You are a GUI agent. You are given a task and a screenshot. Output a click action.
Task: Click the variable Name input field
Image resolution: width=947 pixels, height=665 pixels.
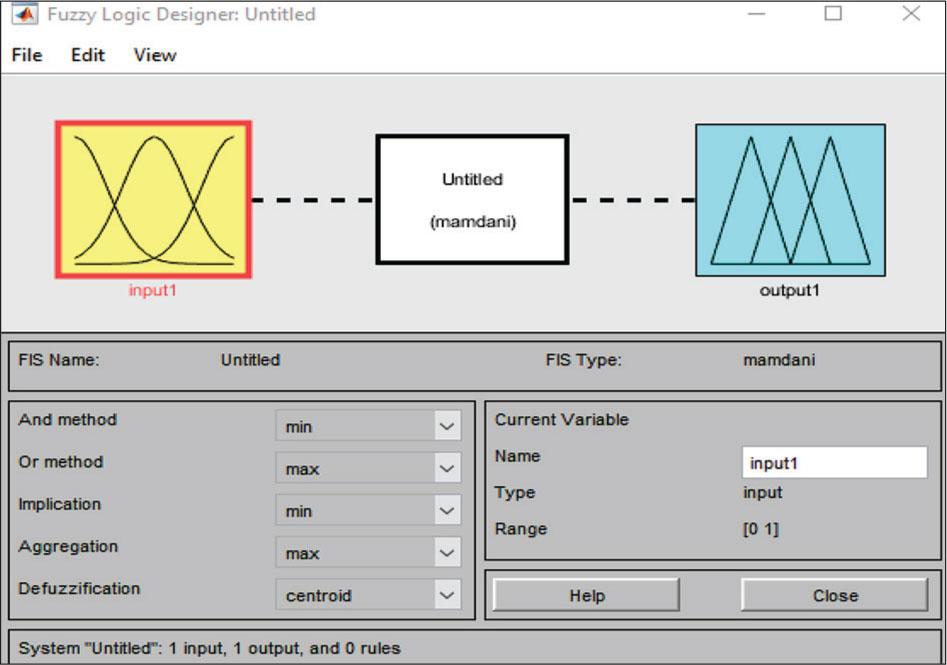[x=835, y=463]
